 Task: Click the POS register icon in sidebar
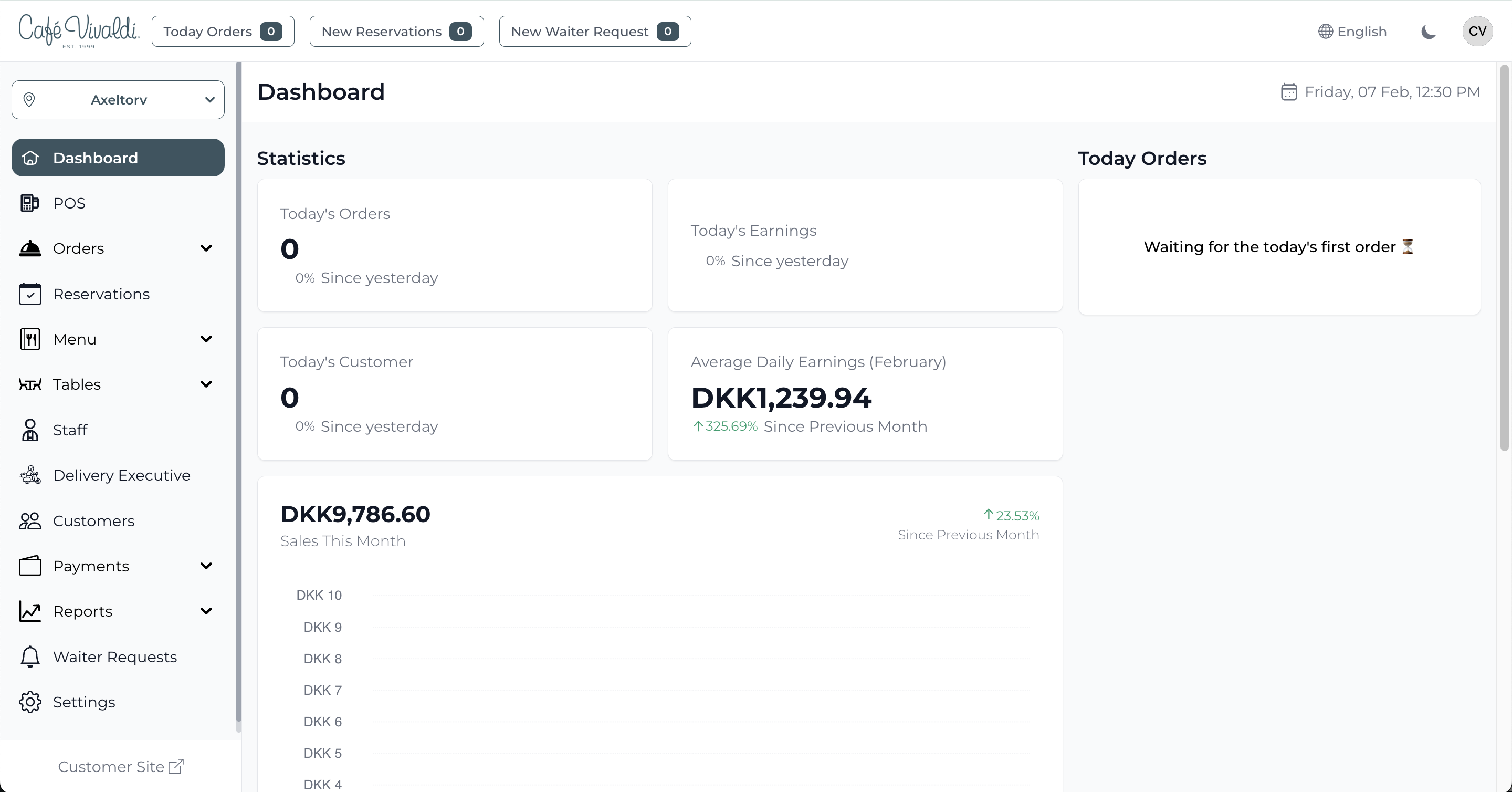point(29,203)
